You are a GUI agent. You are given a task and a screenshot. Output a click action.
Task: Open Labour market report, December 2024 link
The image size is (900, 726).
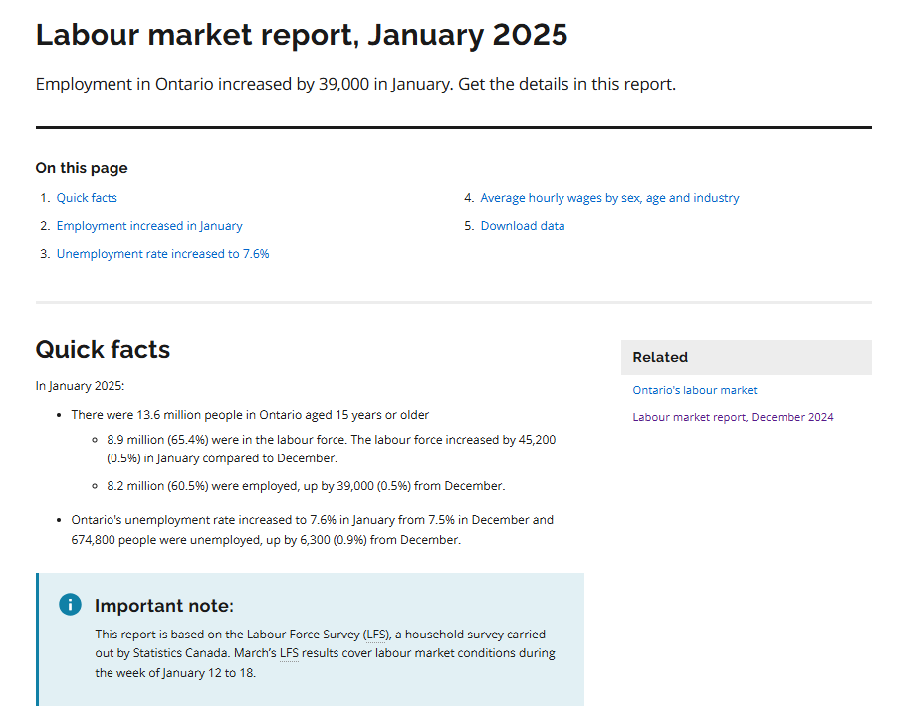[x=732, y=417]
